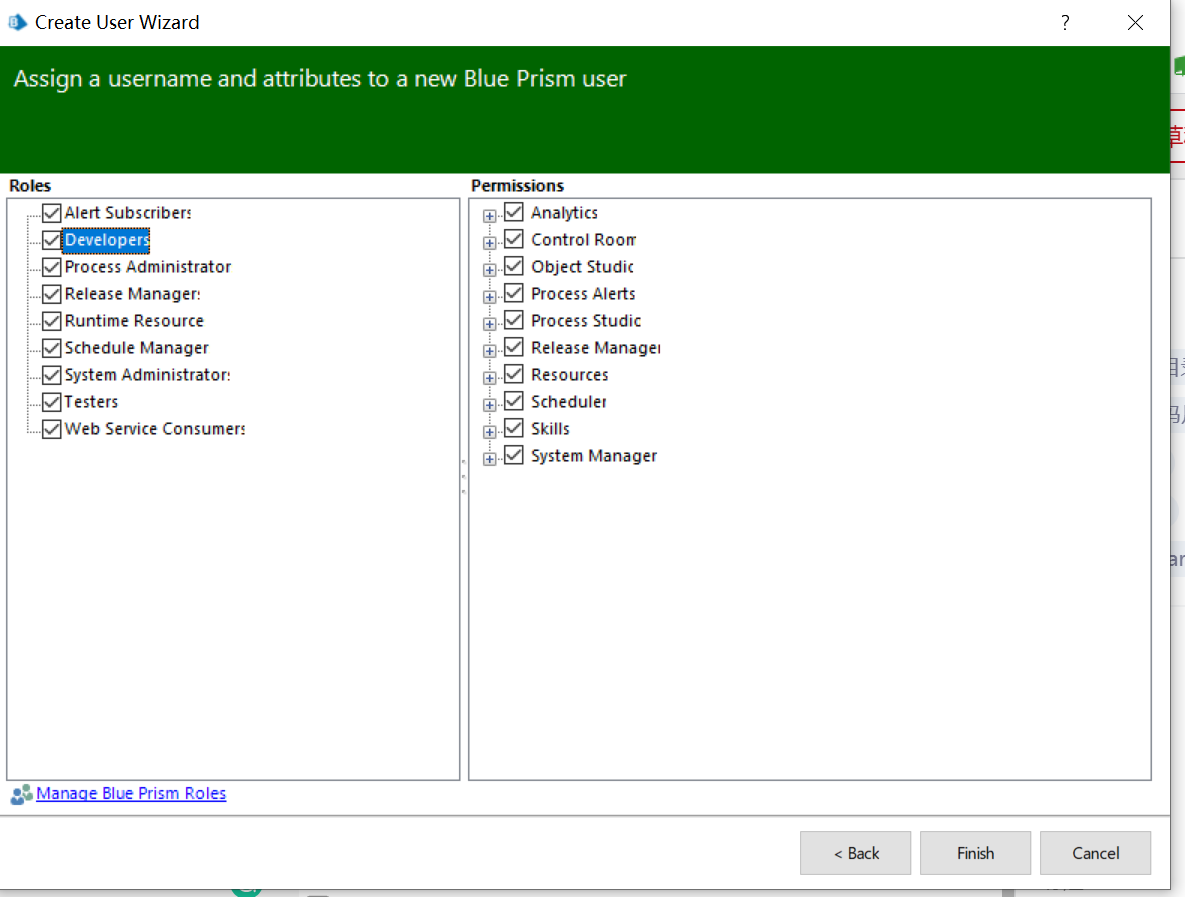
Task: Select the System Administrators role label
Action: pyautogui.click(x=147, y=375)
